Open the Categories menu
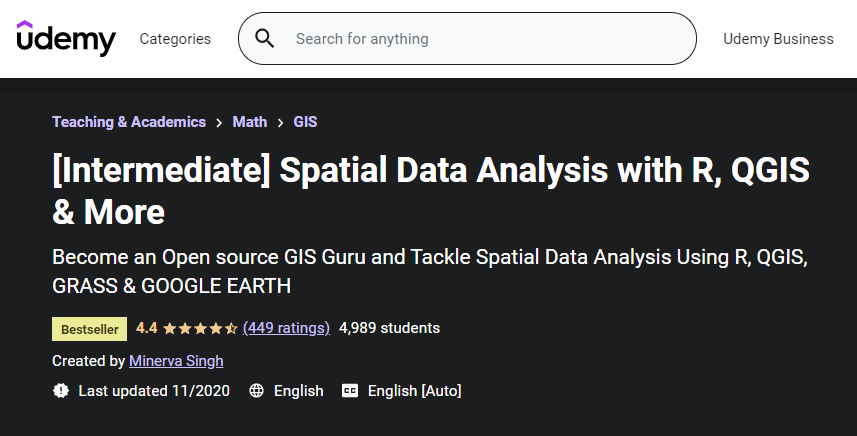857x436 pixels. [175, 39]
